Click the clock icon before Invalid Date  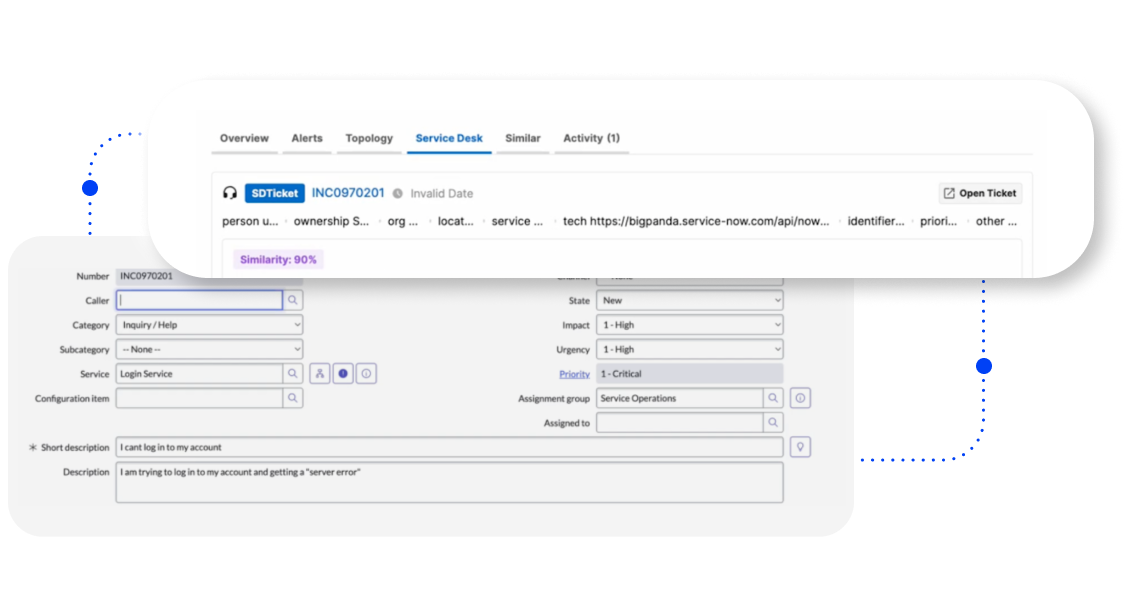click(398, 194)
